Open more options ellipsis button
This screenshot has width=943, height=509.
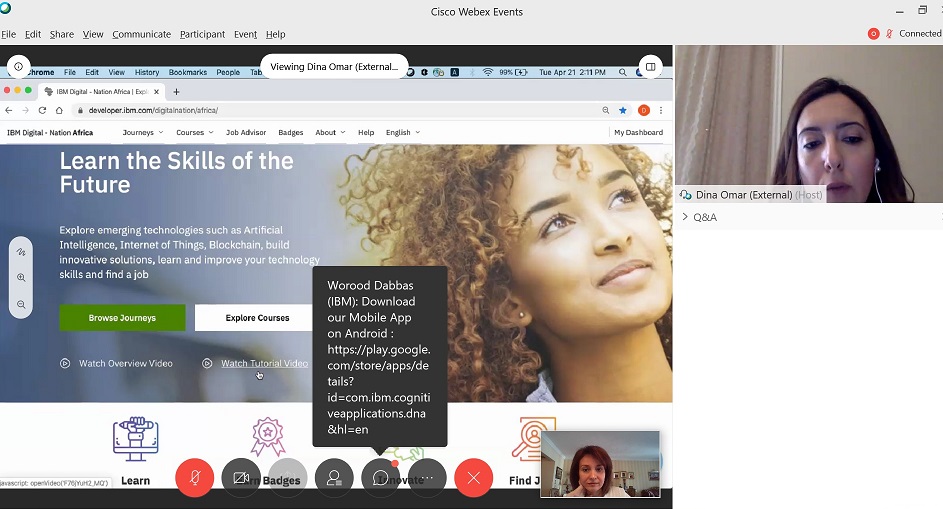pyautogui.click(x=428, y=478)
